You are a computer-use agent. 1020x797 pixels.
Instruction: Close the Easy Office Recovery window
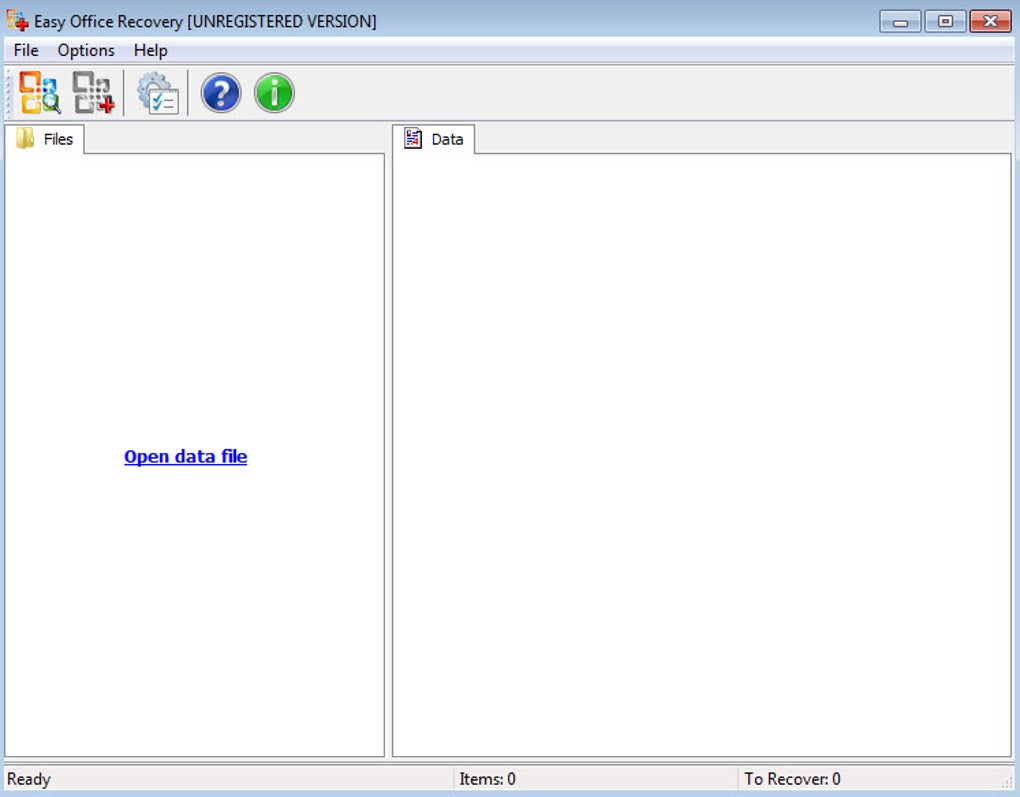click(x=990, y=21)
